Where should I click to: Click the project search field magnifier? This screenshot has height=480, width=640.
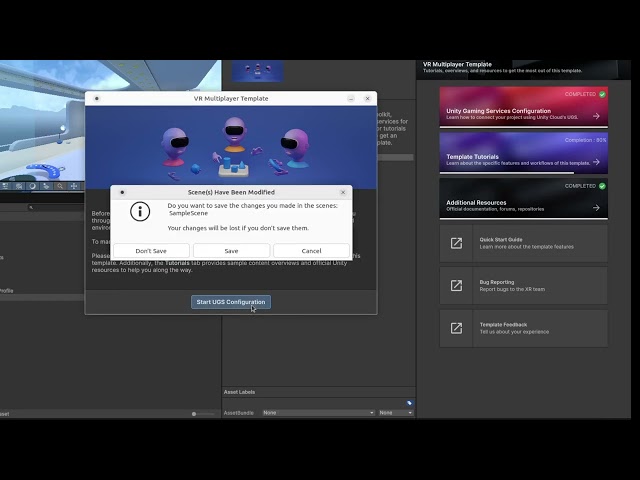pos(31,207)
